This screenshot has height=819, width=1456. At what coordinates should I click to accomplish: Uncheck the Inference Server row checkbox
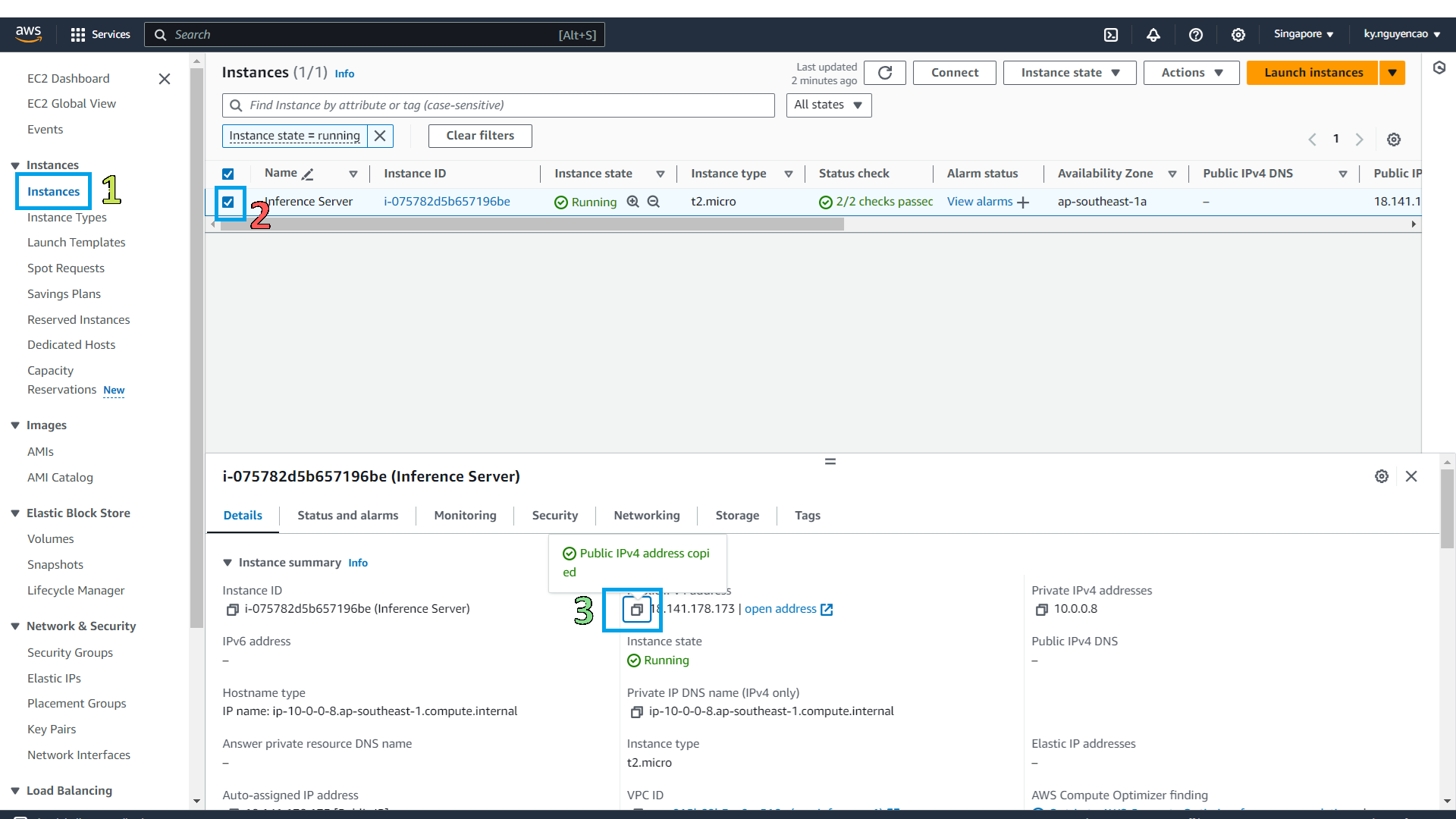(228, 202)
